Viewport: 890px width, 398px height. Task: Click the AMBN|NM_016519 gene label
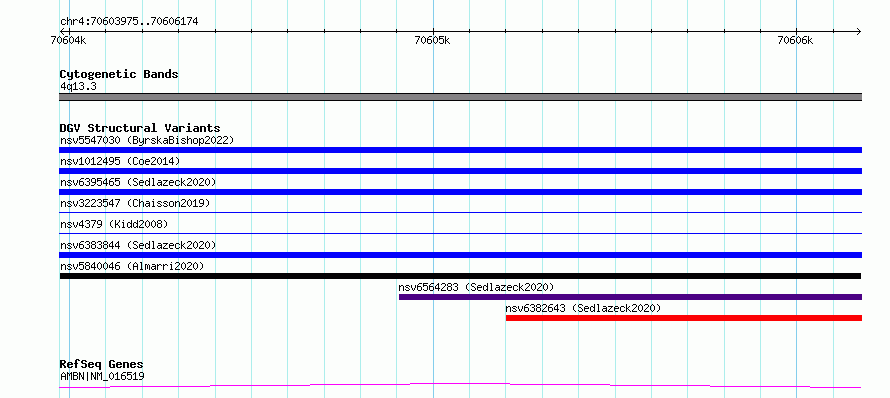point(102,376)
